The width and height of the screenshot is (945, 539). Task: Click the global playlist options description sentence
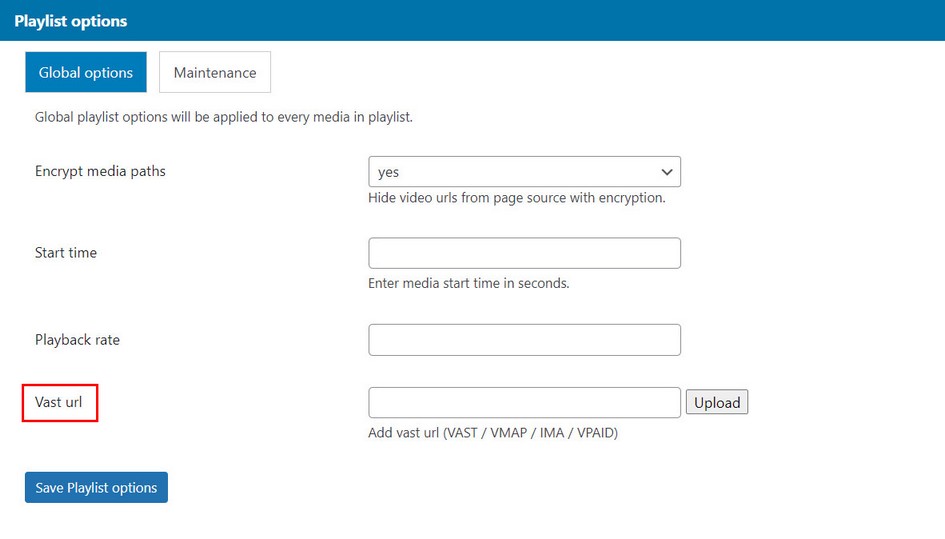coord(223,117)
